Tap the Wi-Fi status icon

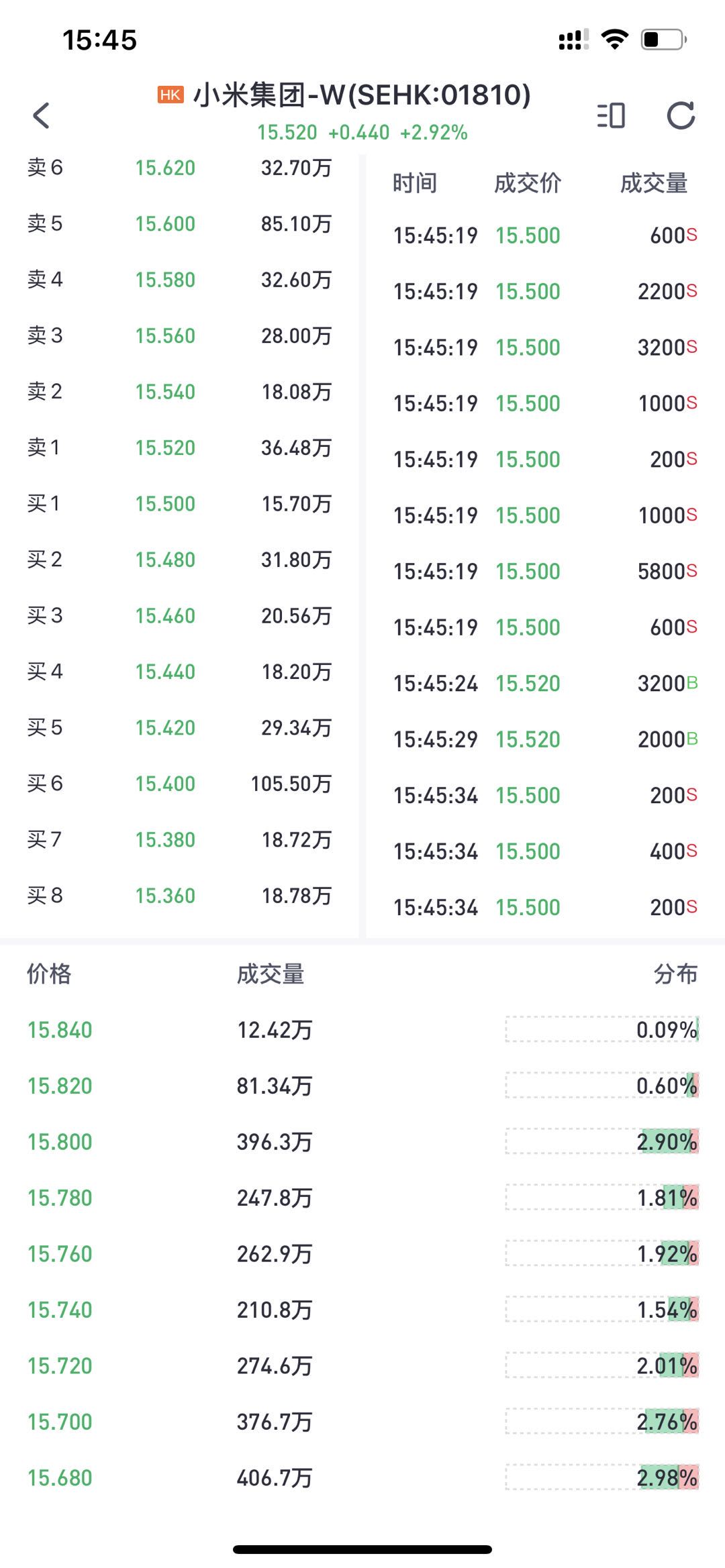click(614, 39)
